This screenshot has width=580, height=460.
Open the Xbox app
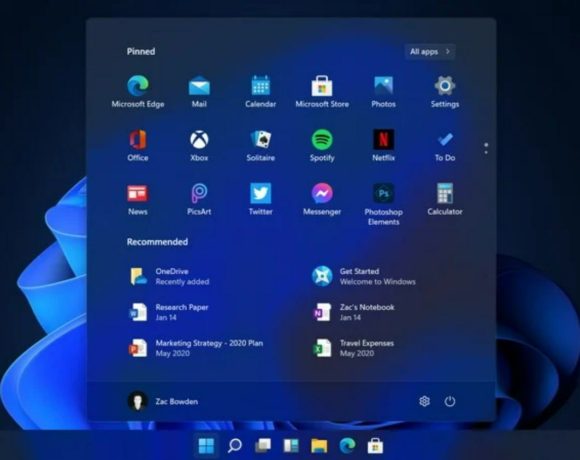199,145
